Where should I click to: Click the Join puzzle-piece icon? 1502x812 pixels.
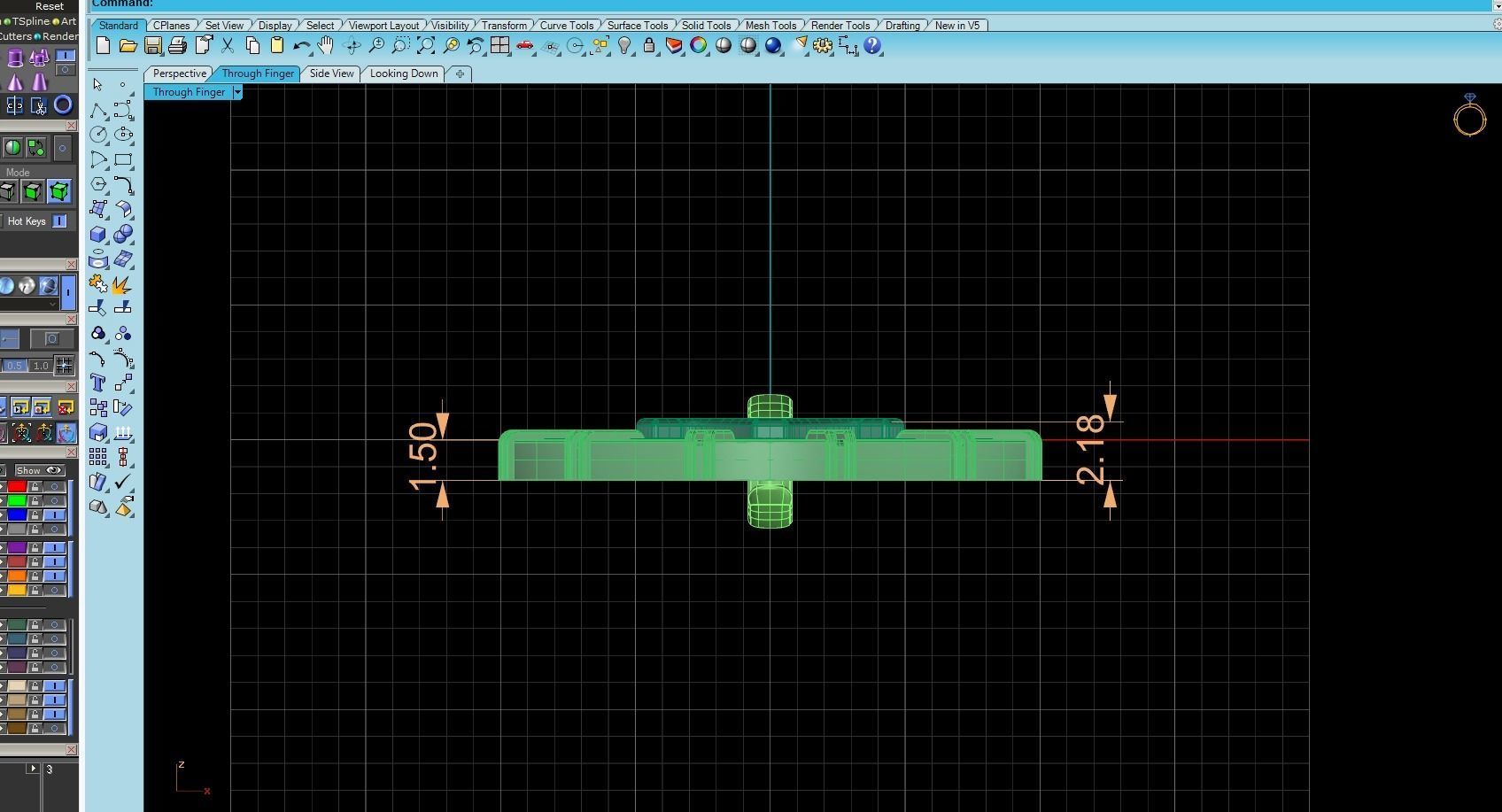[98, 284]
